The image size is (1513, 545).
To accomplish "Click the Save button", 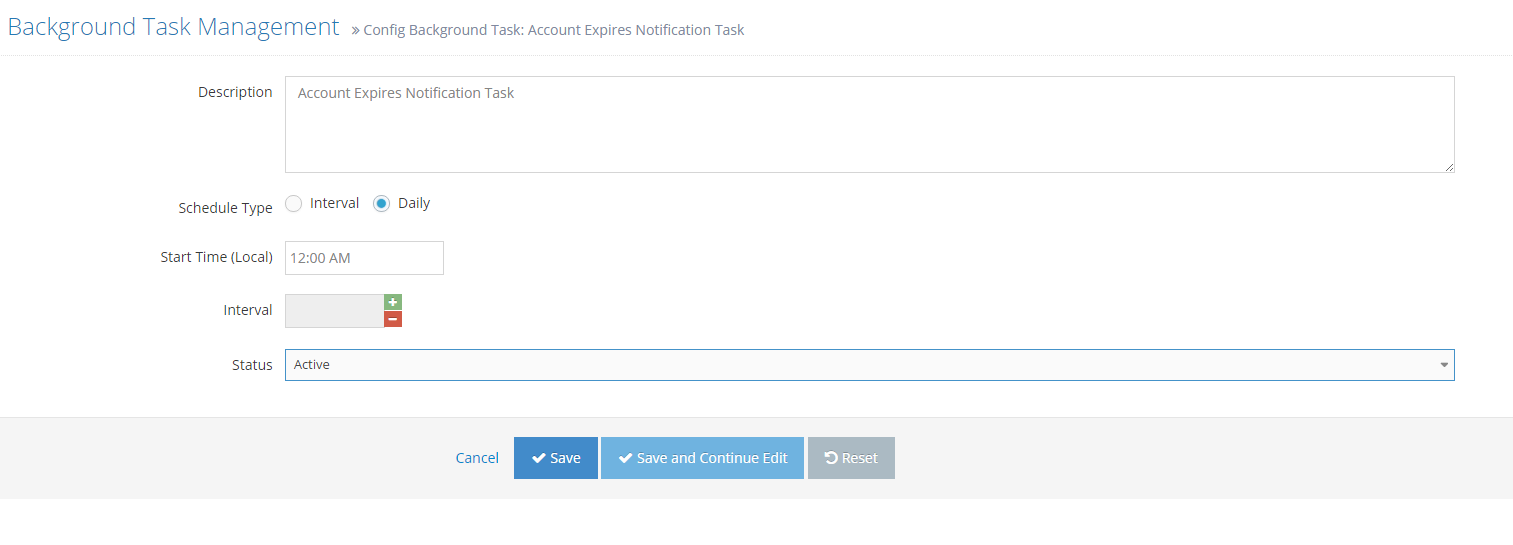I will (x=556, y=458).
